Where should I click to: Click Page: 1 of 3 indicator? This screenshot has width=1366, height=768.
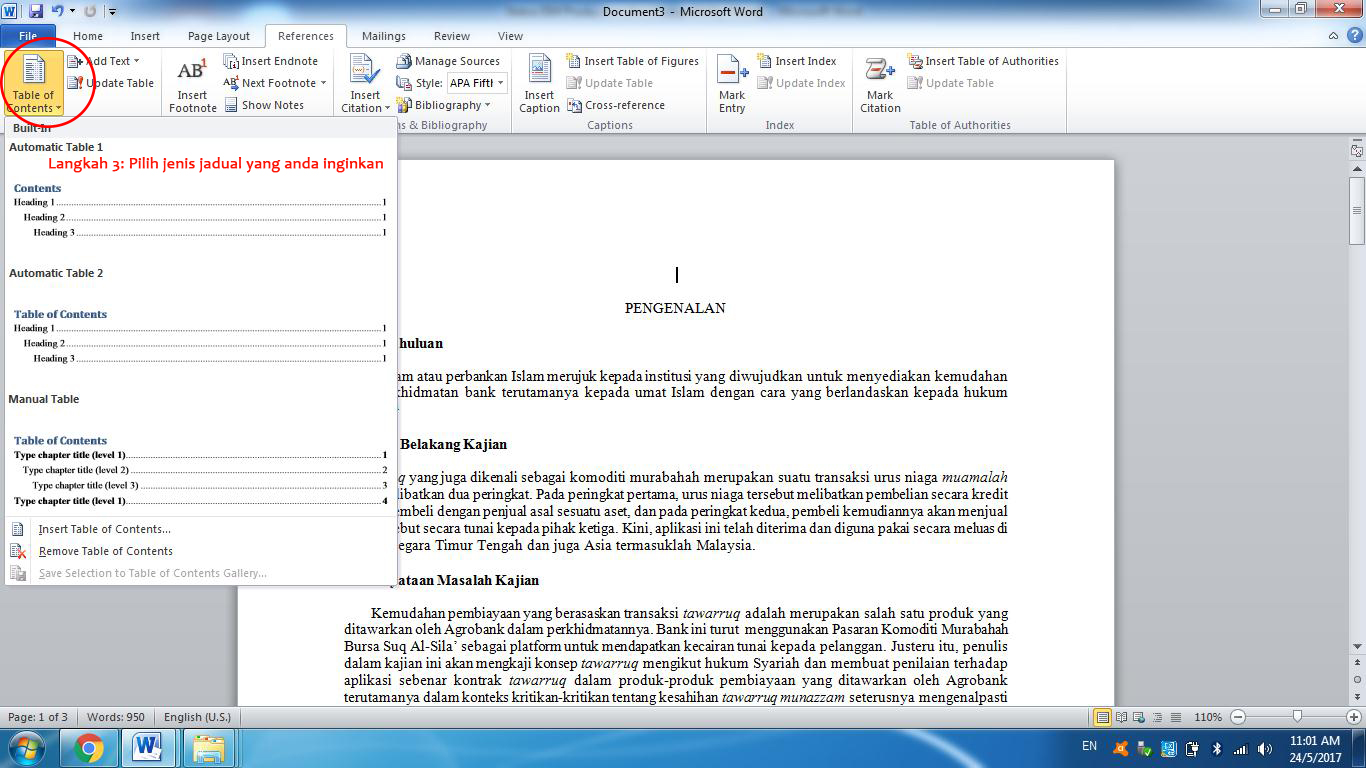click(38, 717)
